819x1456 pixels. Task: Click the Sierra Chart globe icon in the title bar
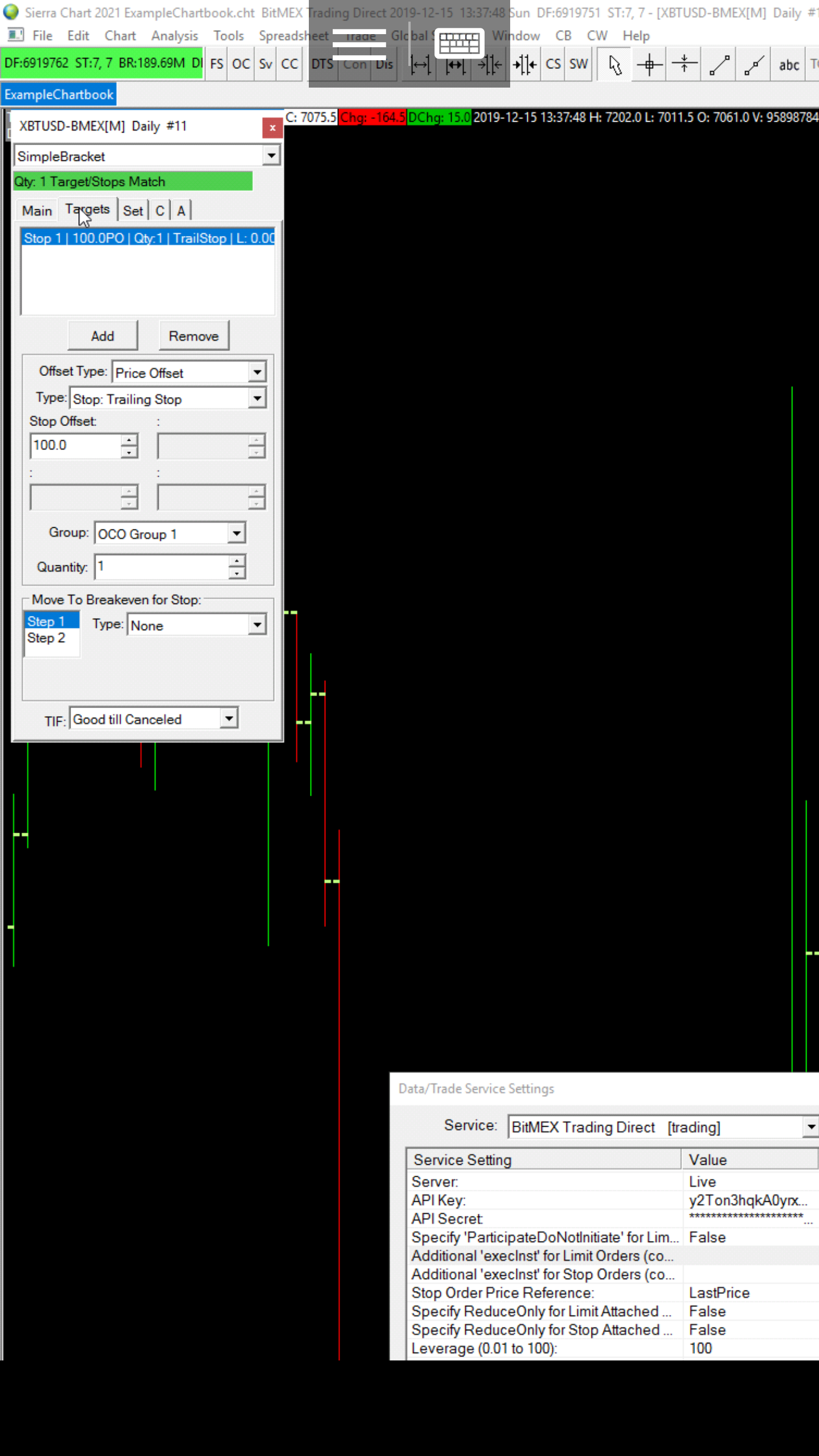[x=11, y=12]
